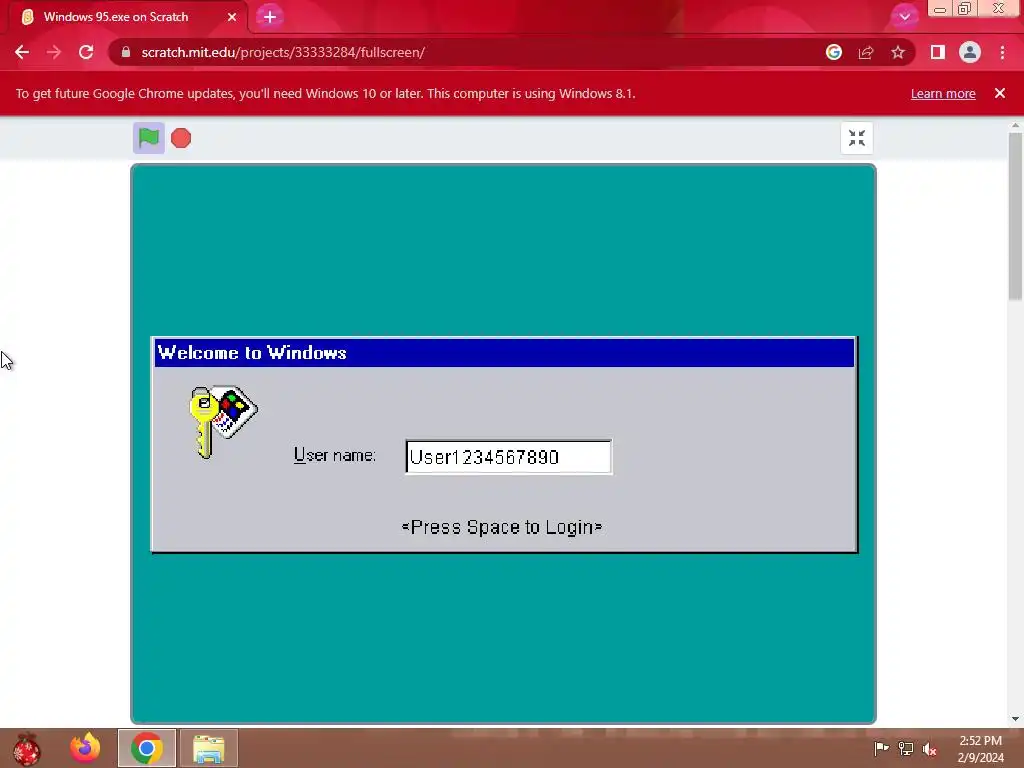Click the muted volume tray icon
1024x768 pixels.
pyautogui.click(x=929, y=749)
